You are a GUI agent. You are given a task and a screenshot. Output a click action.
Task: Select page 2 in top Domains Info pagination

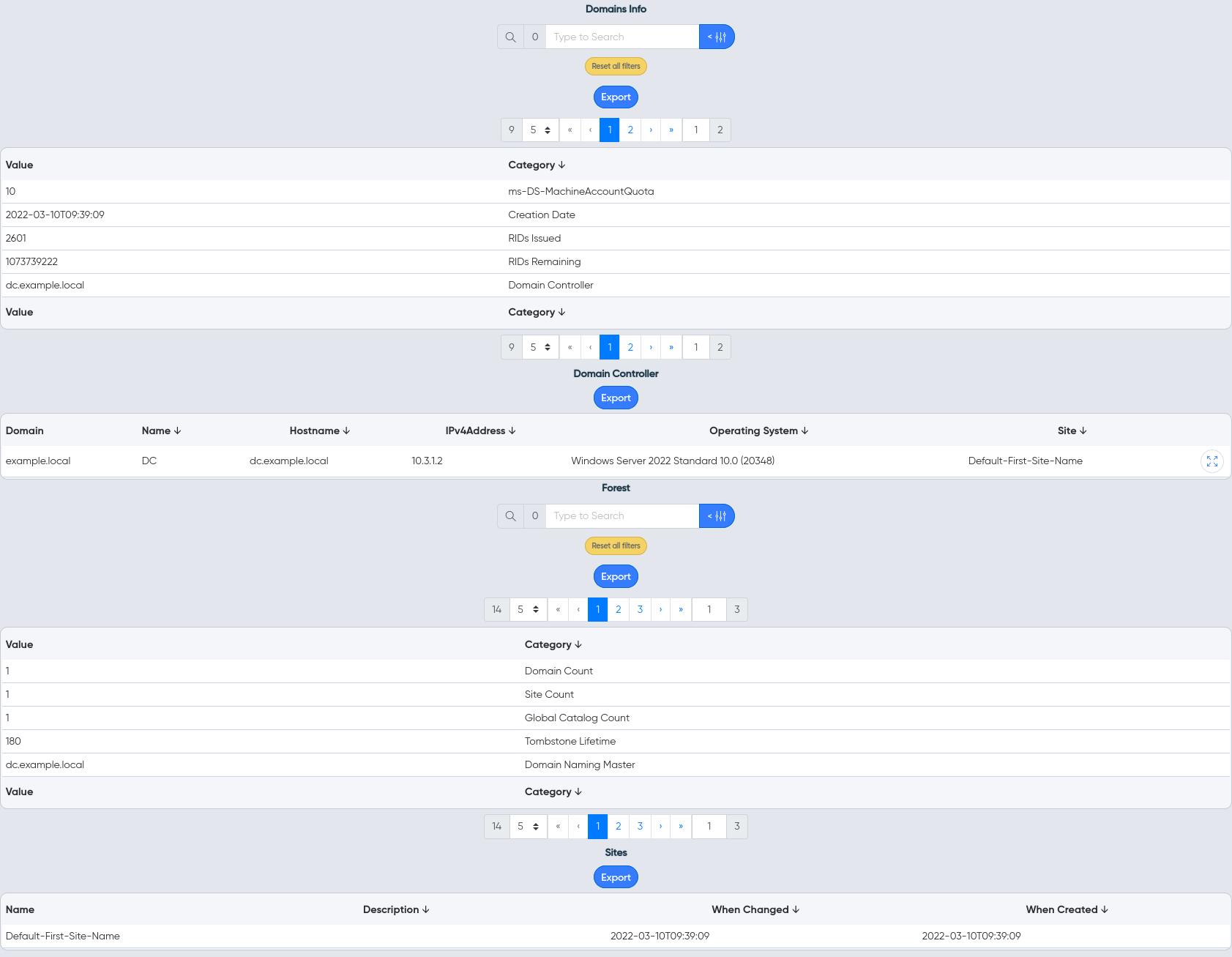630,130
